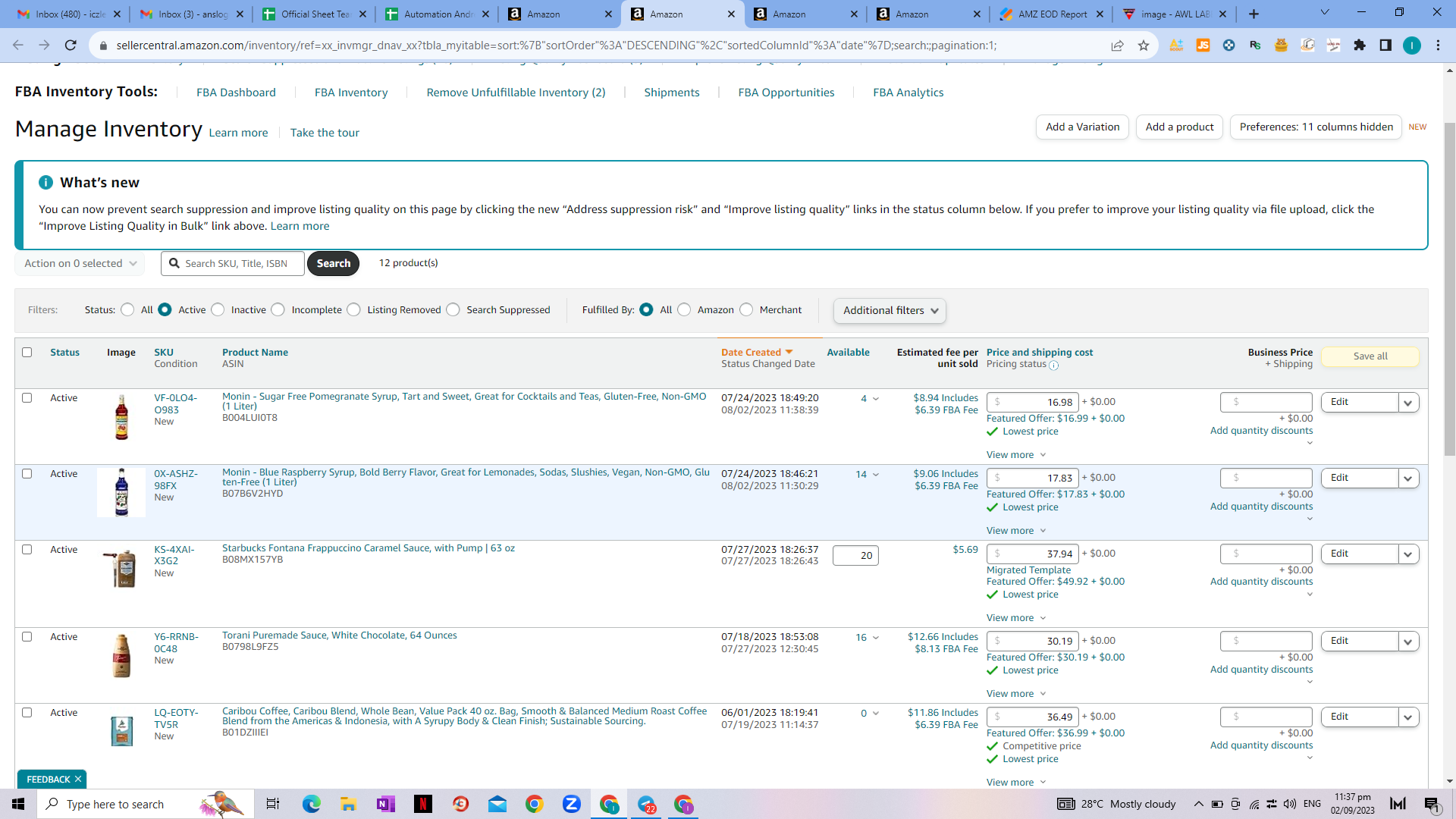Toggle the Chrome side panel icon
Viewport: 1456px width, 819px height.
pos(1385,45)
